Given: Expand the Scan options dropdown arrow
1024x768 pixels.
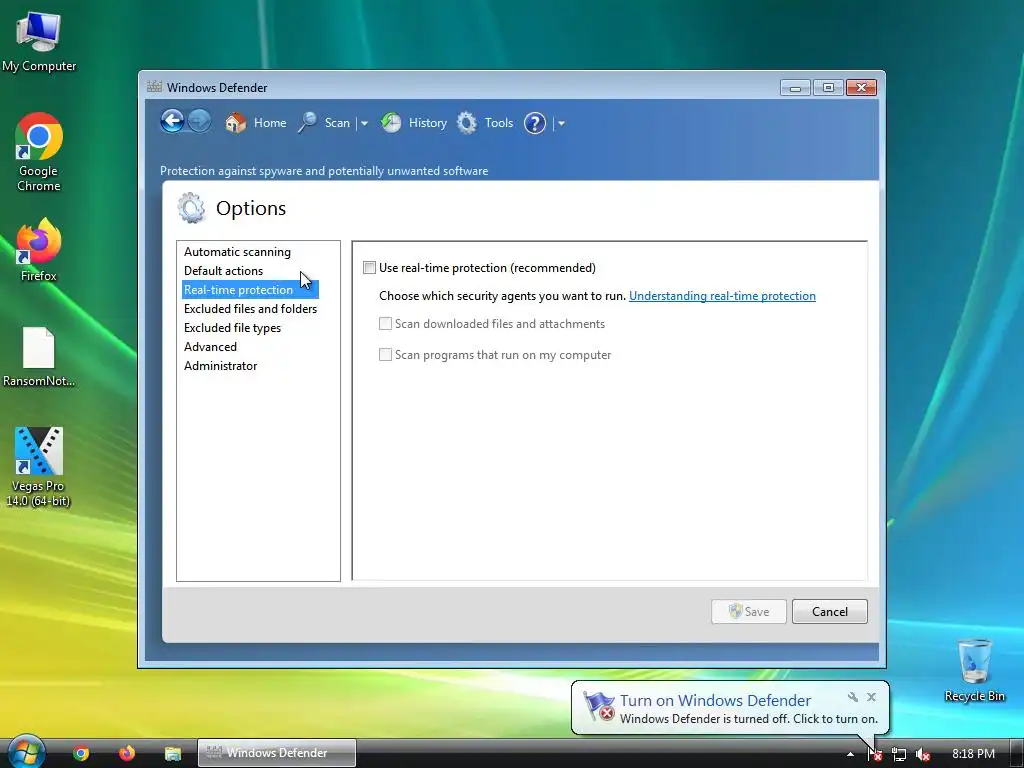Looking at the screenshot, I should pos(364,123).
